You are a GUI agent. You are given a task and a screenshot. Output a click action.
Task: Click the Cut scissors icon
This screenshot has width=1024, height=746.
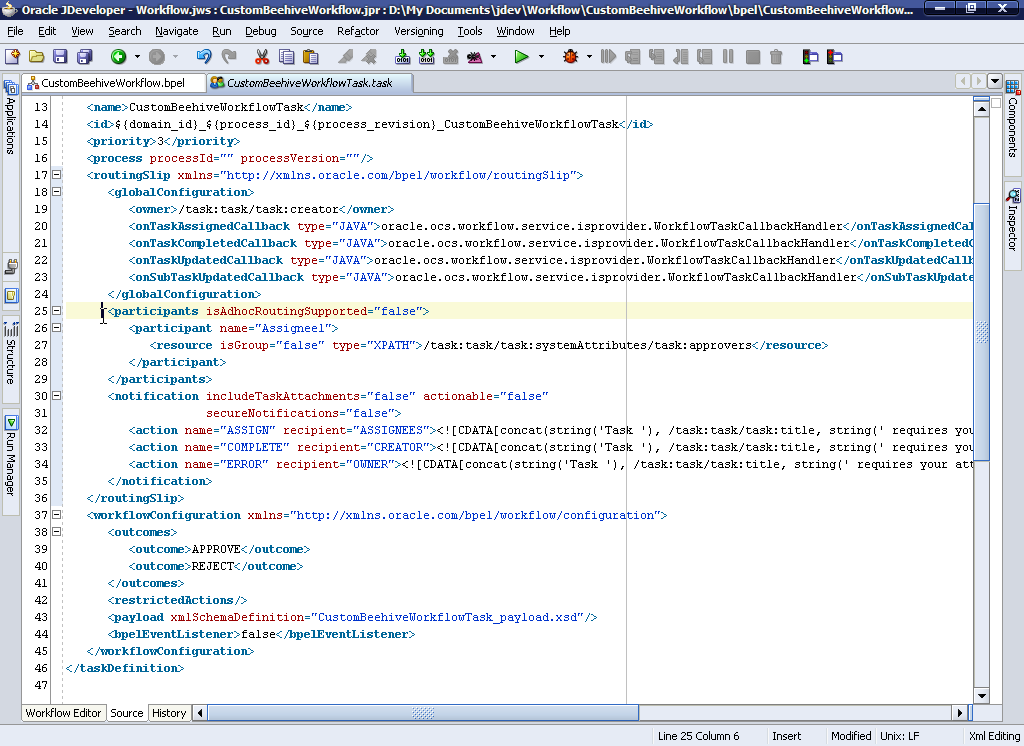[262, 57]
